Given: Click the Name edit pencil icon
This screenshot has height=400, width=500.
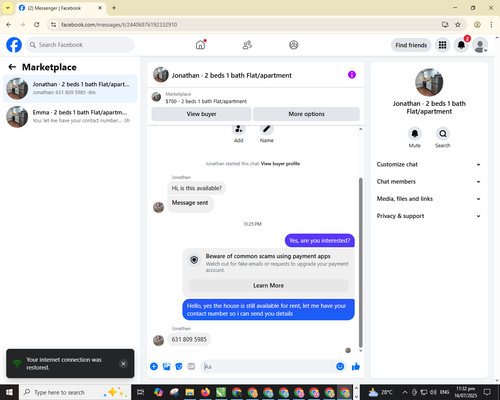Looking at the screenshot, I should coord(267,129).
